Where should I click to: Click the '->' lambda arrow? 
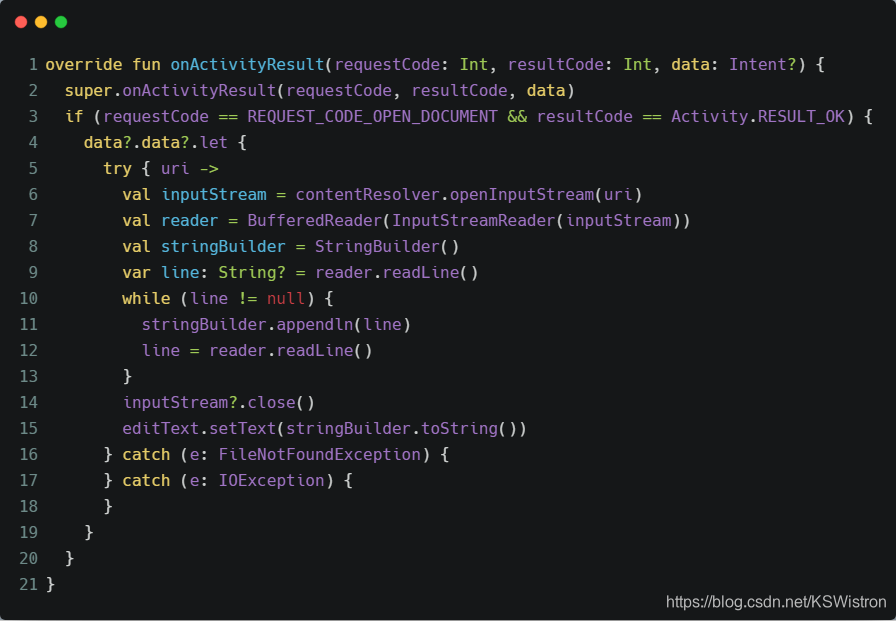tap(209, 169)
